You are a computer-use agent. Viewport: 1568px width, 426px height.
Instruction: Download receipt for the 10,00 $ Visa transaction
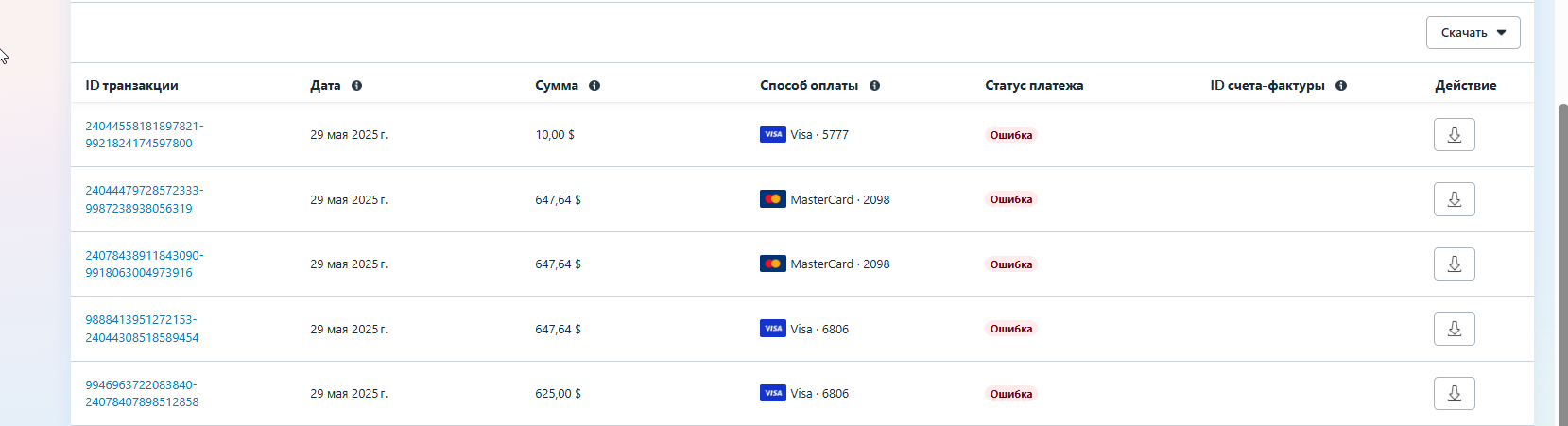coord(1454,134)
